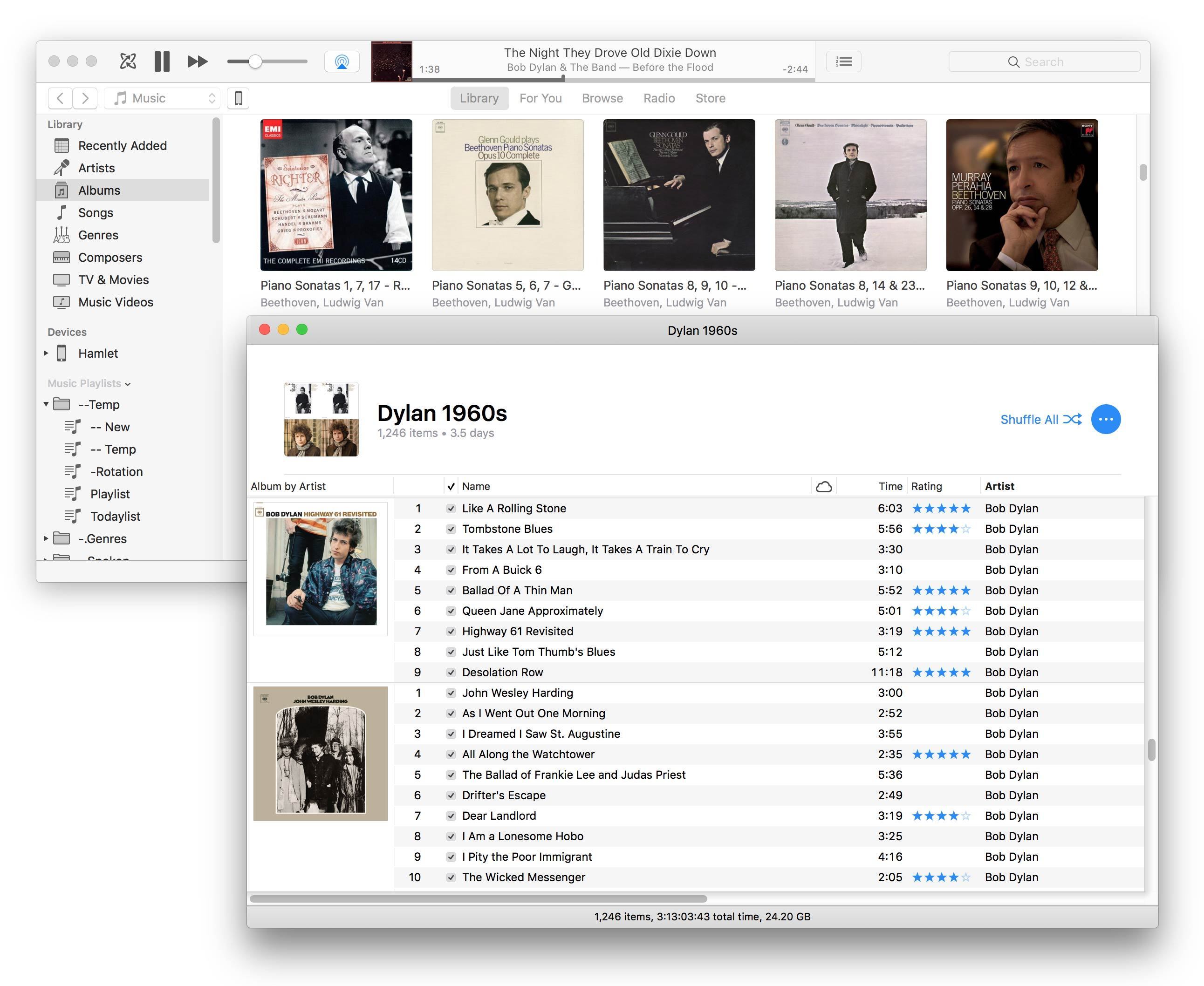Viewport: 1204px width, 986px height.
Task: Open the Richter EMI Recordings album cover
Action: click(x=336, y=195)
